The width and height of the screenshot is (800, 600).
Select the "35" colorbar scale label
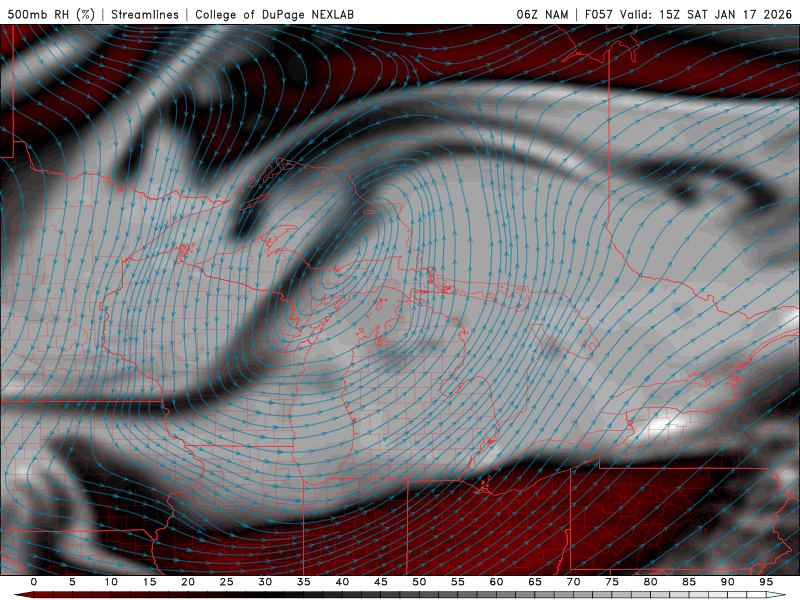click(304, 582)
